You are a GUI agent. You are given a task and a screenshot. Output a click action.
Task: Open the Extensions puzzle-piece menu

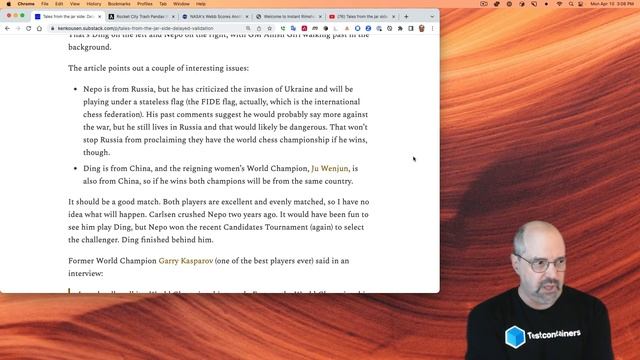(400, 29)
